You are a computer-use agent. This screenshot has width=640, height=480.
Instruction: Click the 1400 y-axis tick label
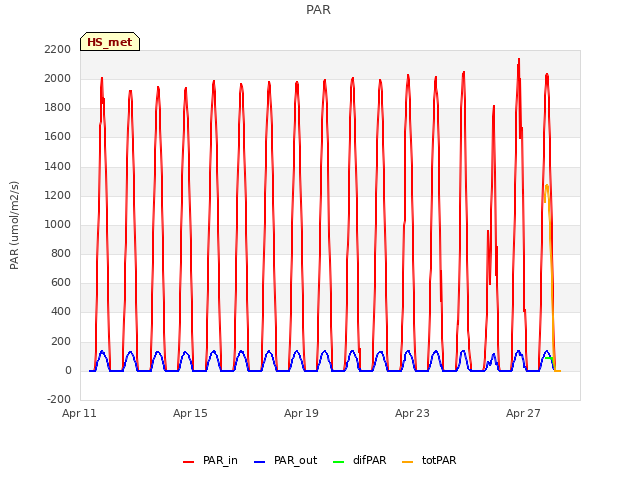tap(58, 166)
